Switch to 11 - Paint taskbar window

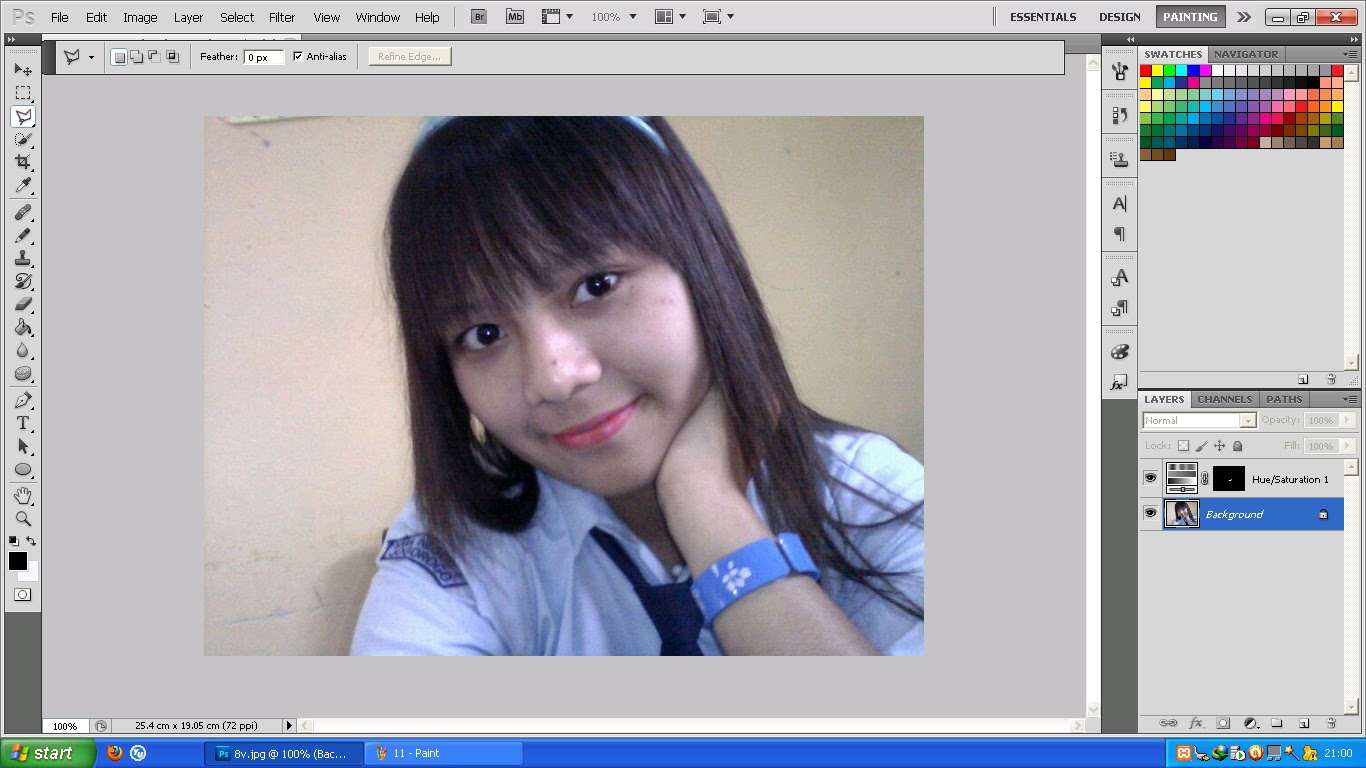click(x=444, y=753)
